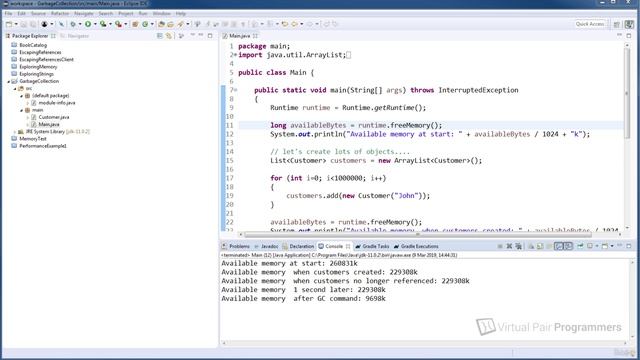Click Link with Editor icon in Package Explorer
Screen dimensions: 640x360
click(x=169, y=36)
